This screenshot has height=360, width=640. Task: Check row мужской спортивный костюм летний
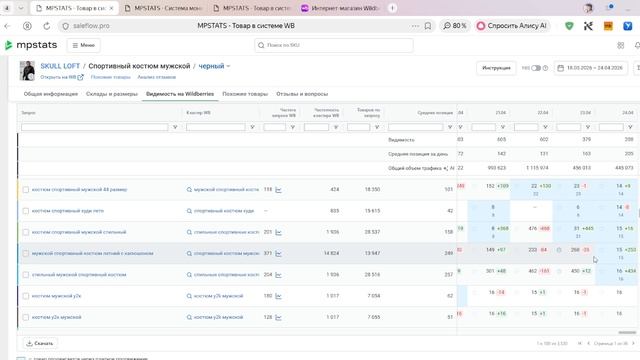(x=26, y=253)
